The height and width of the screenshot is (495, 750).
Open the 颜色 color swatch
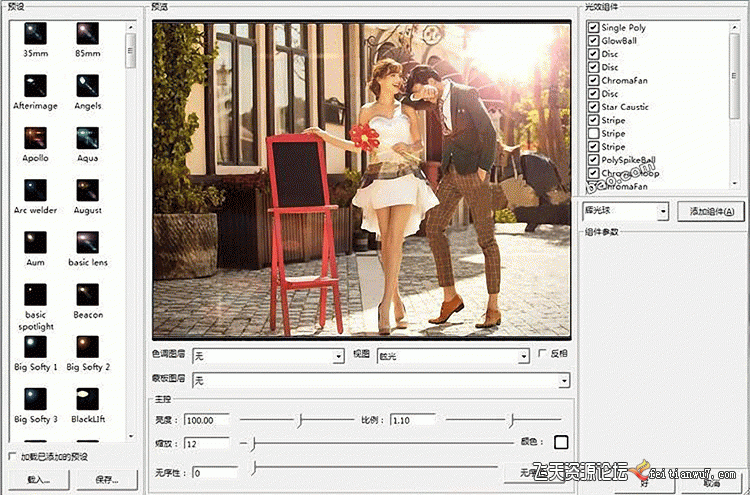click(x=561, y=443)
